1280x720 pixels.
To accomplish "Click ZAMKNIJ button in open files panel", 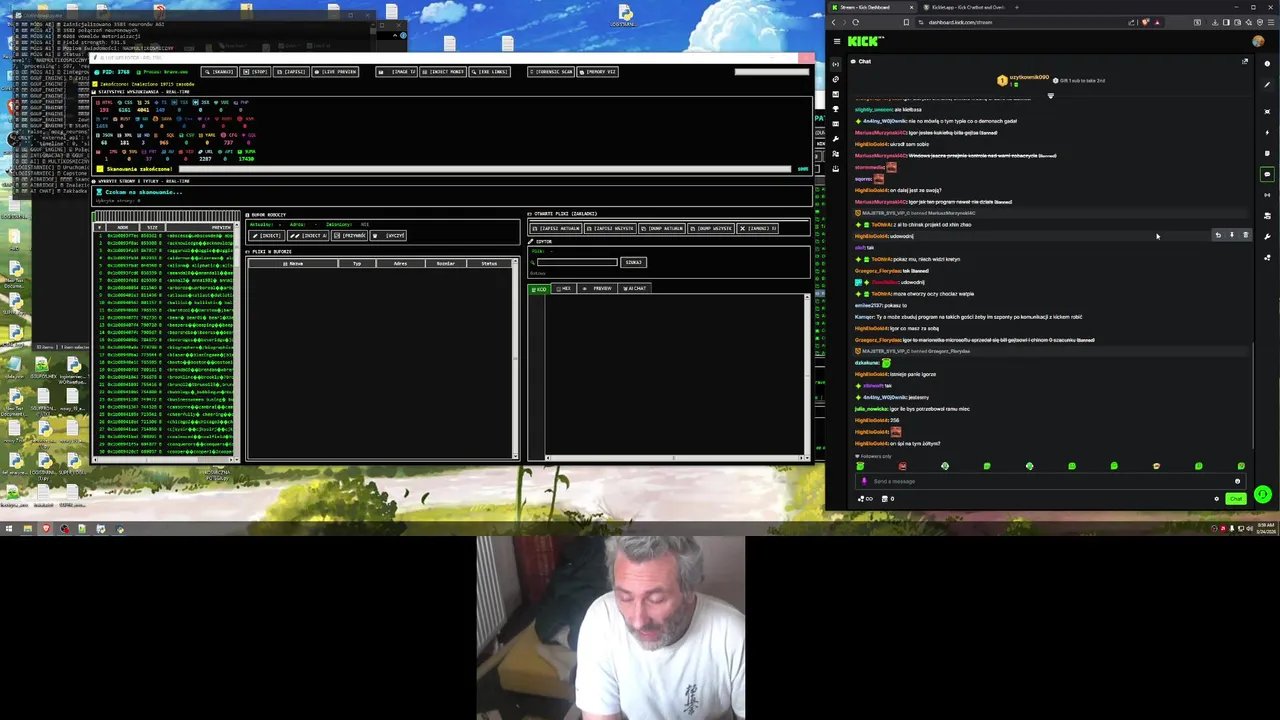I will pos(758,229).
